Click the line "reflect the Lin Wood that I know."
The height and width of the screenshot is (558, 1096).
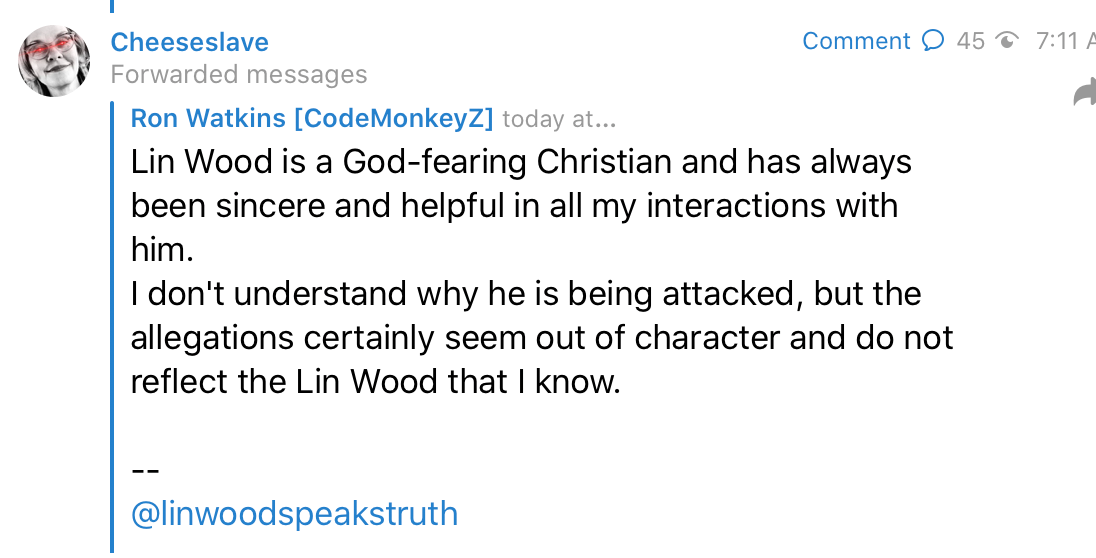pos(376,382)
